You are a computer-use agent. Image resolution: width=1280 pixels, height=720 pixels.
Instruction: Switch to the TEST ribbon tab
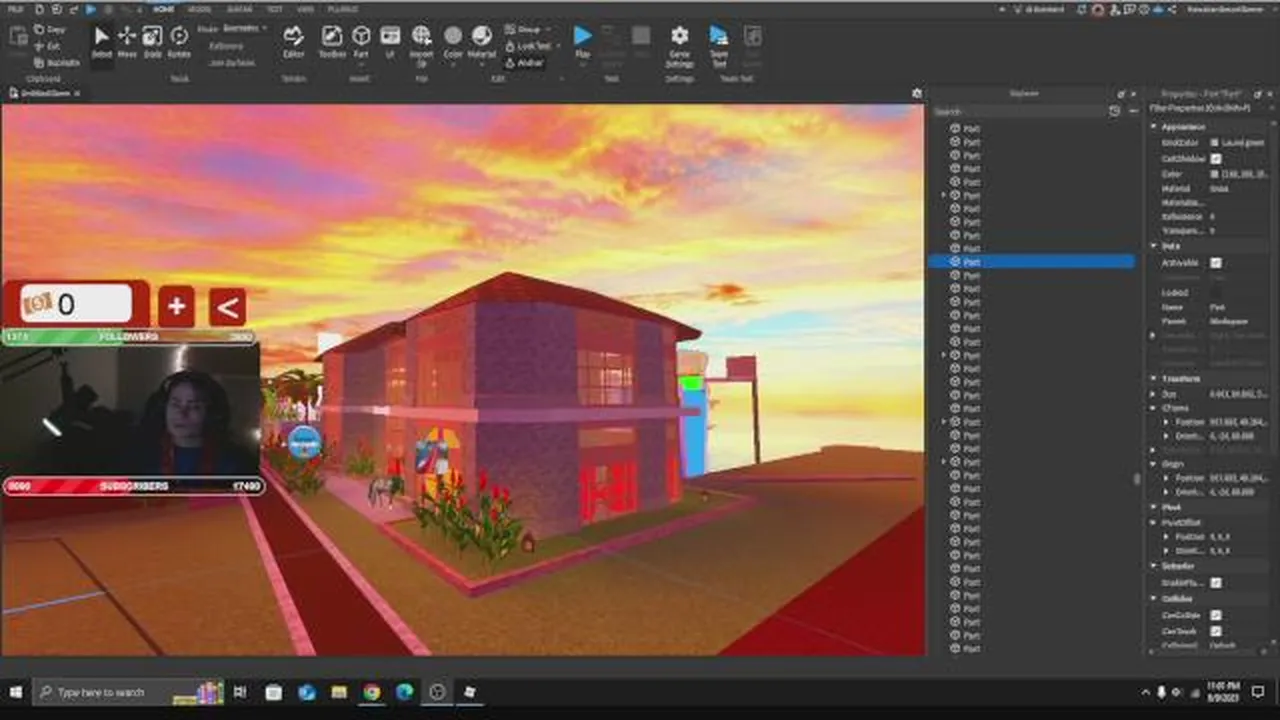[275, 9]
